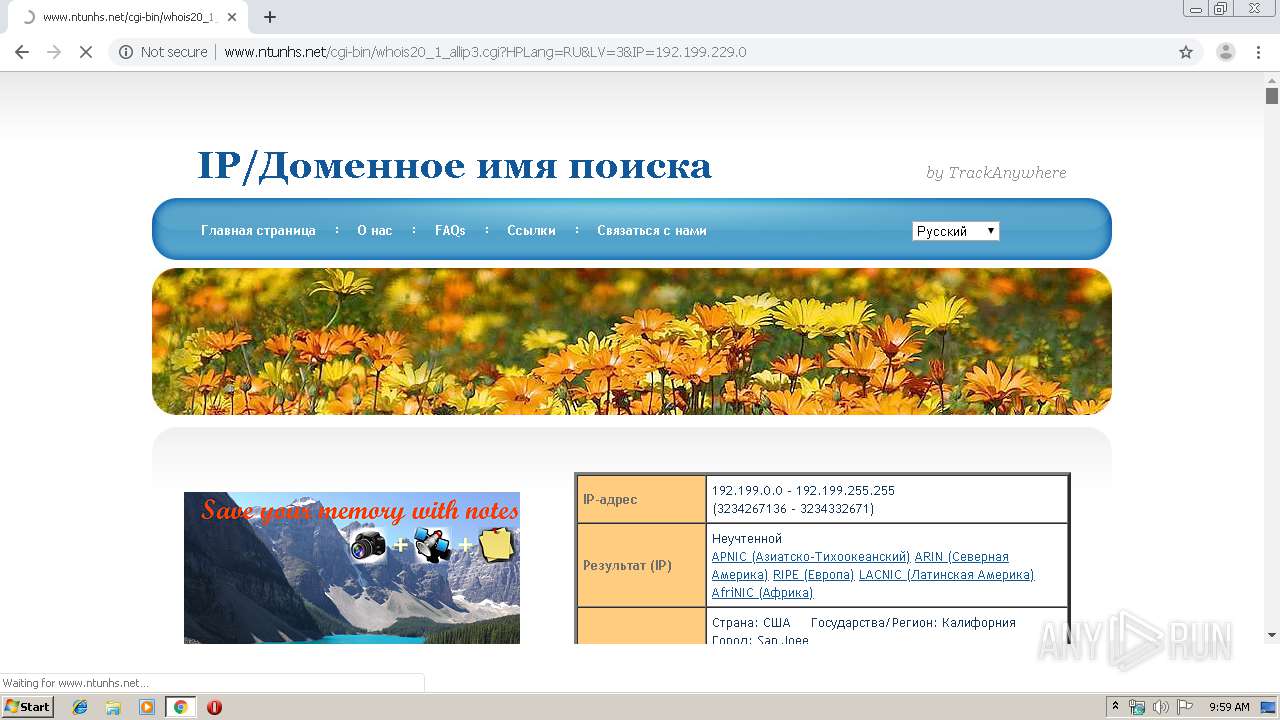Open the Связаться с нами menu item
Screen dimensions: 1280x720
652,230
